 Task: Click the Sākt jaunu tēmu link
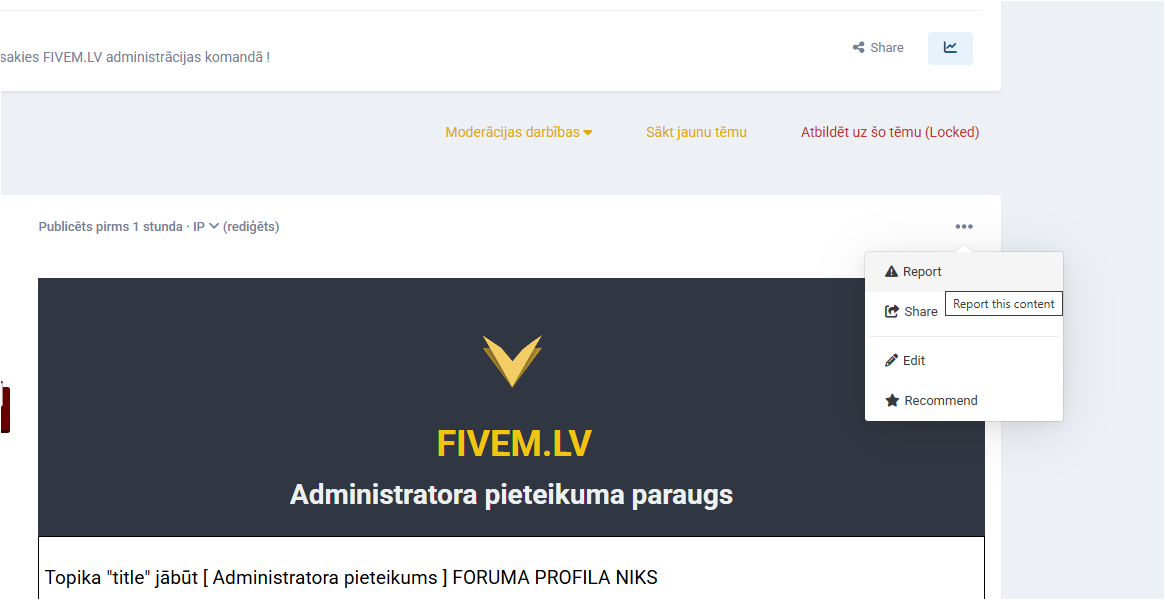696,132
